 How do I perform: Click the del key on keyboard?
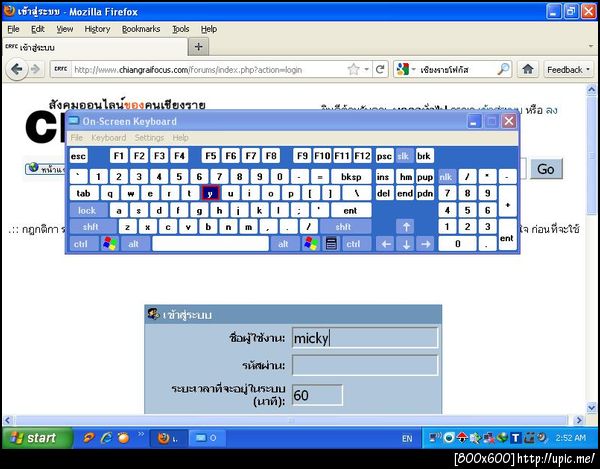[384, 193]
